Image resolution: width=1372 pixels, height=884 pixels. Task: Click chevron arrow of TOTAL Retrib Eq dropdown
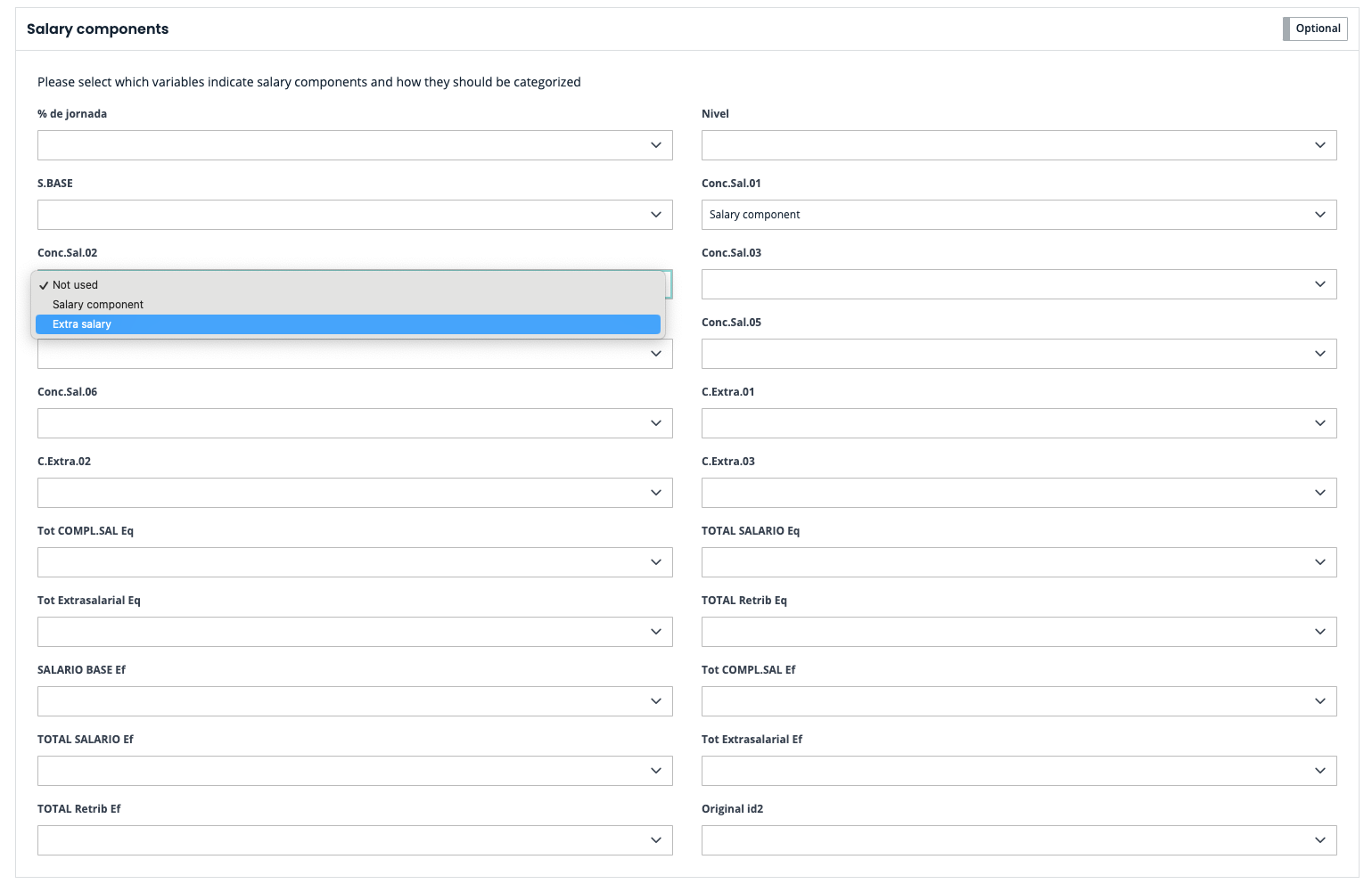coord(1319,632)
